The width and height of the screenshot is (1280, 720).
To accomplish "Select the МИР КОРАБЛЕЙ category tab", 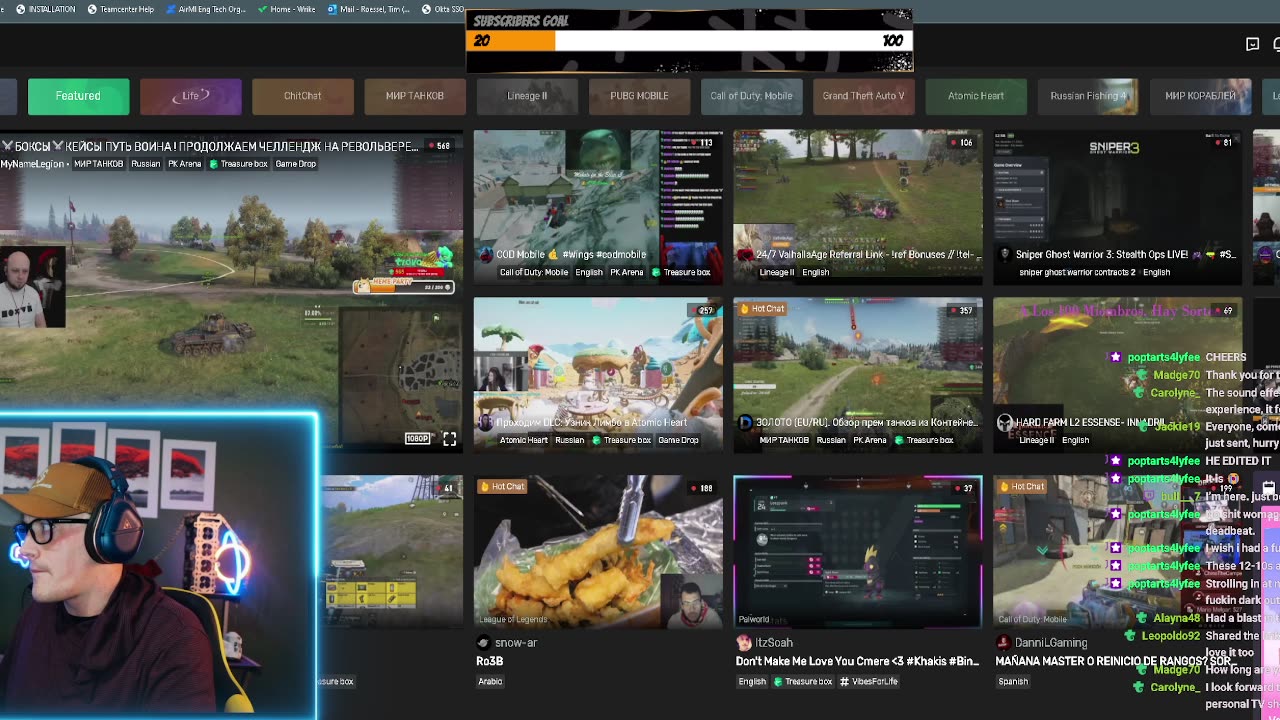I will (x=1200, y=96).
